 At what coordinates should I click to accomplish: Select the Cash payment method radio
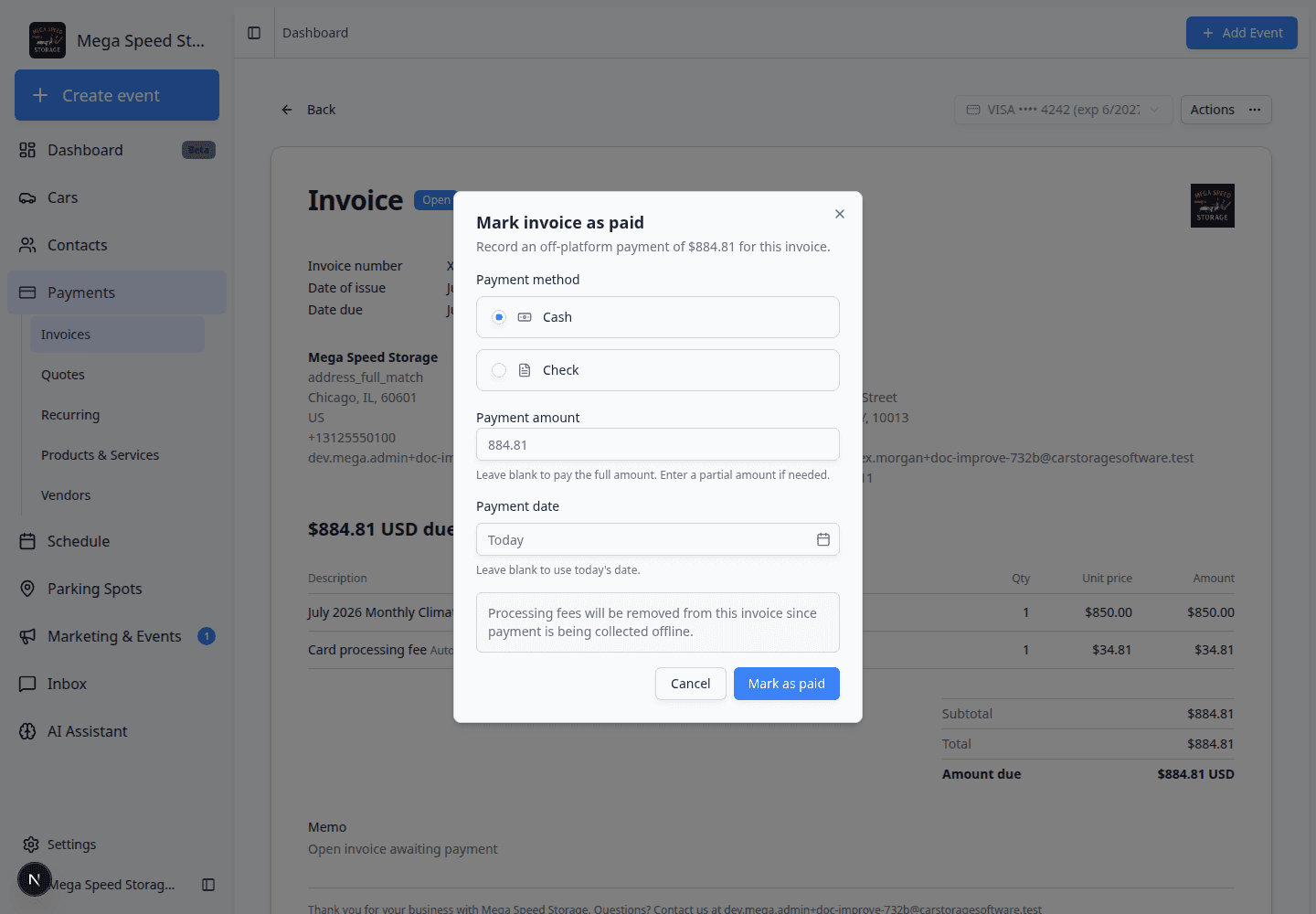499,317
